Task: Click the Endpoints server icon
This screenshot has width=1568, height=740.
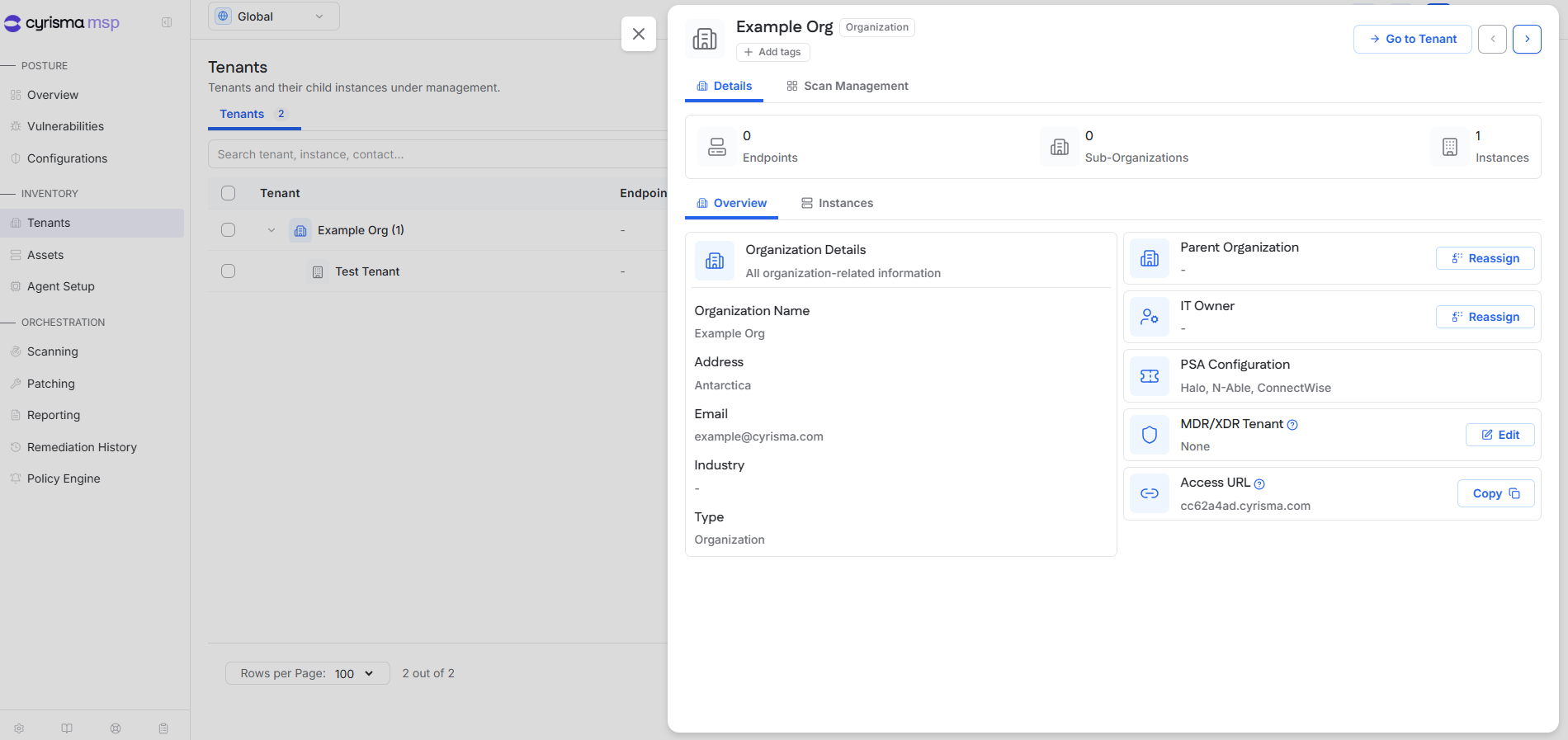Action: click(717, 147)
